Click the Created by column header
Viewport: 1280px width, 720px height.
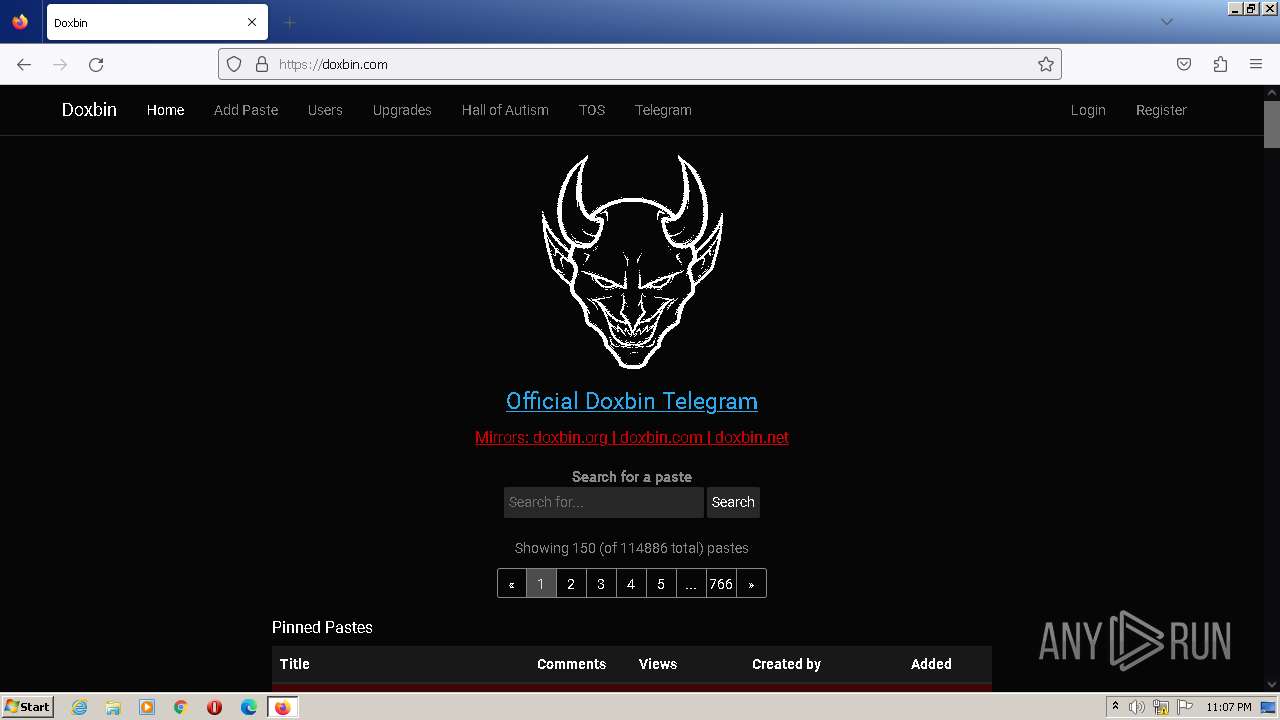pos(786,664)
